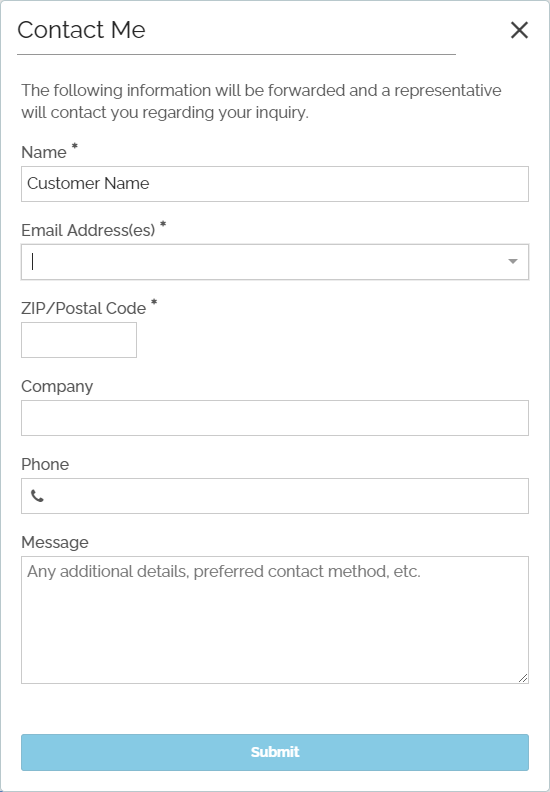
Task: Close the Contact Me dialog
Action: click(x=519, y=30)
